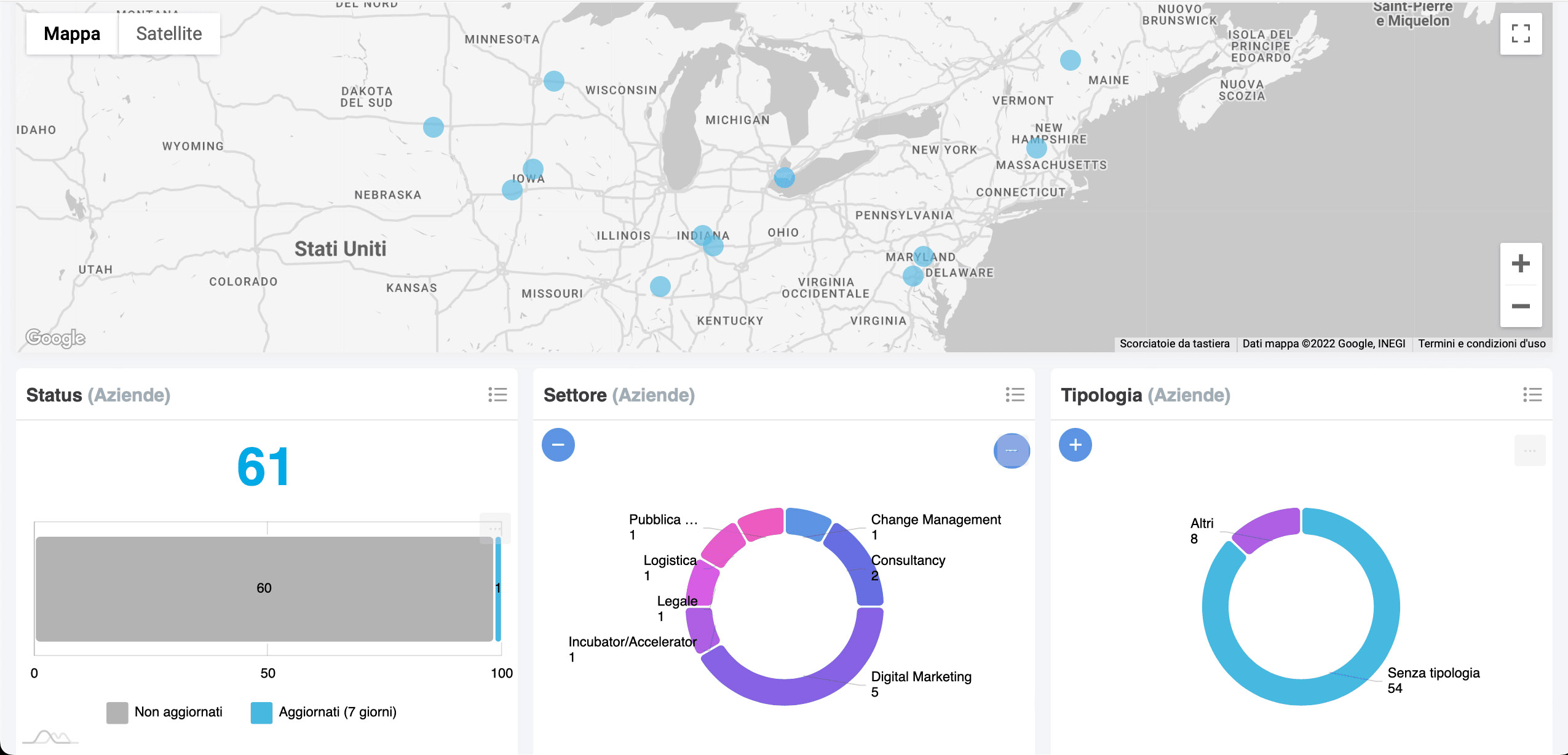Open Scorciatoie da tastiera shortcuts
The width and height of the screenshot is (1568, 755).
pos(1174,344)
